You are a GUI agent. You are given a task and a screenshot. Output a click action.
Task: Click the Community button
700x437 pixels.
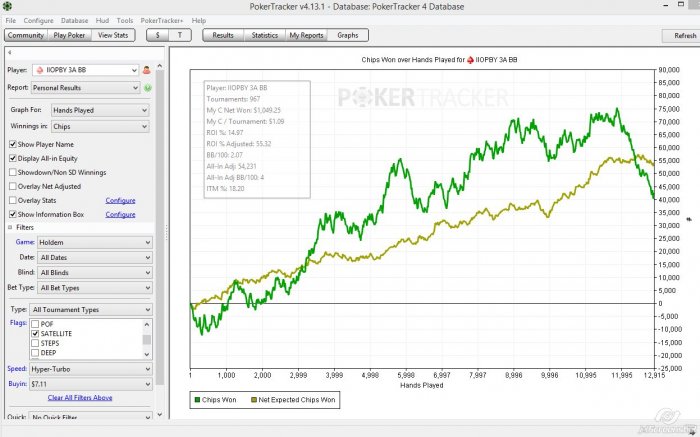click(25, 35)
